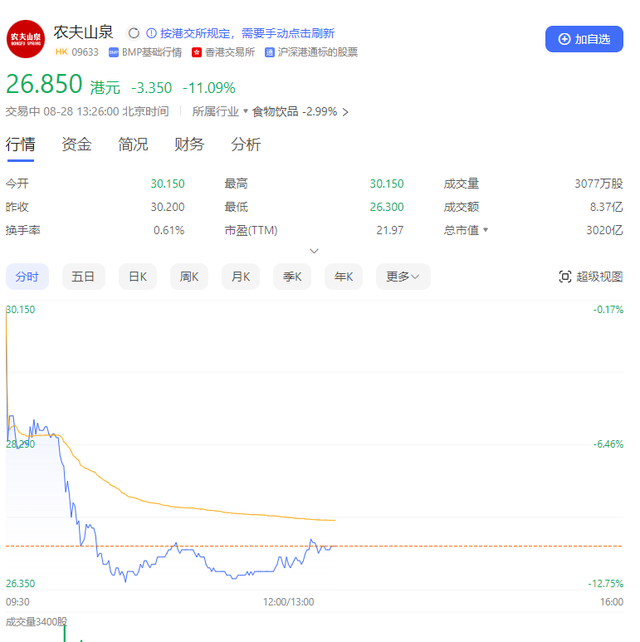Click the Nongfu Spring red logo
Screen dimensions: 640x642
point(25,39)
